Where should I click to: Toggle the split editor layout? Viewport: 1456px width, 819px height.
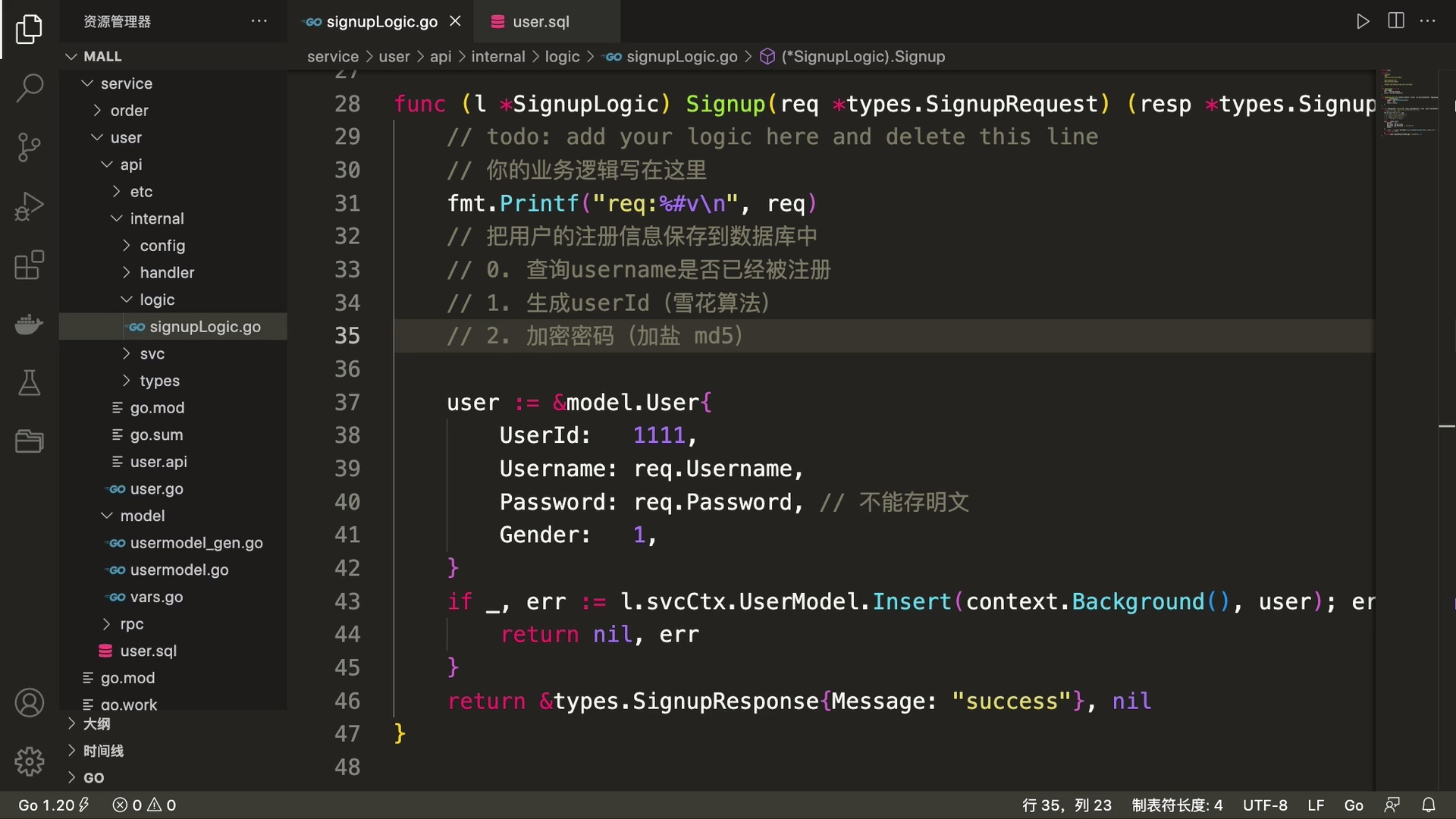click(x=1395, y=21)
